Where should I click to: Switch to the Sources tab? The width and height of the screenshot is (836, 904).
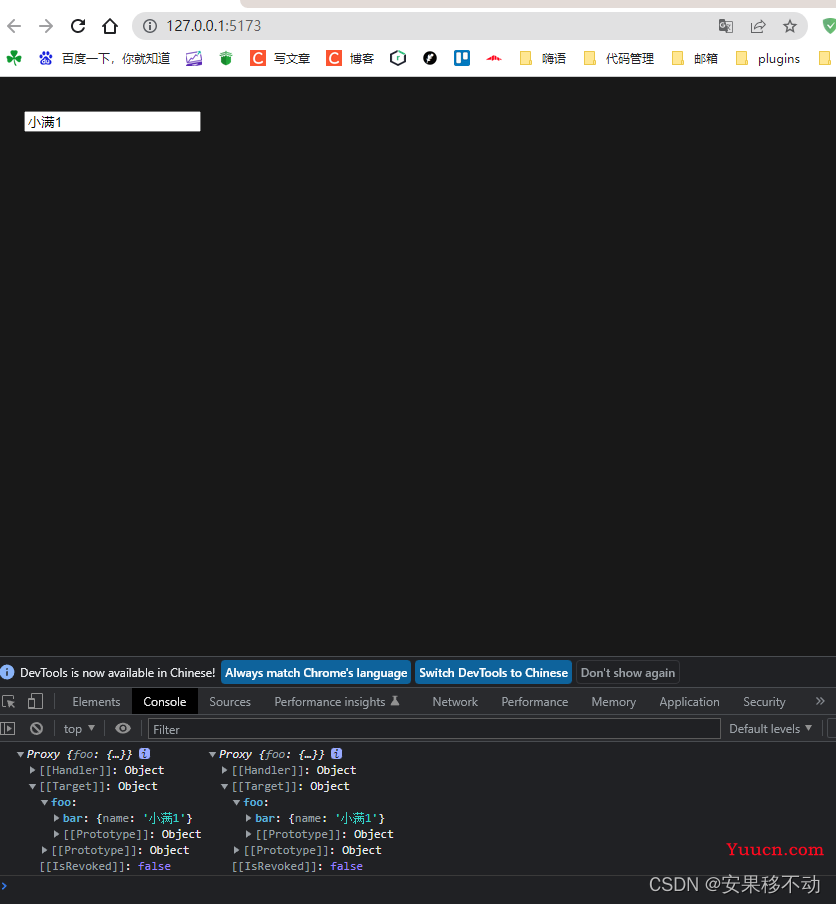pos(230,702)
